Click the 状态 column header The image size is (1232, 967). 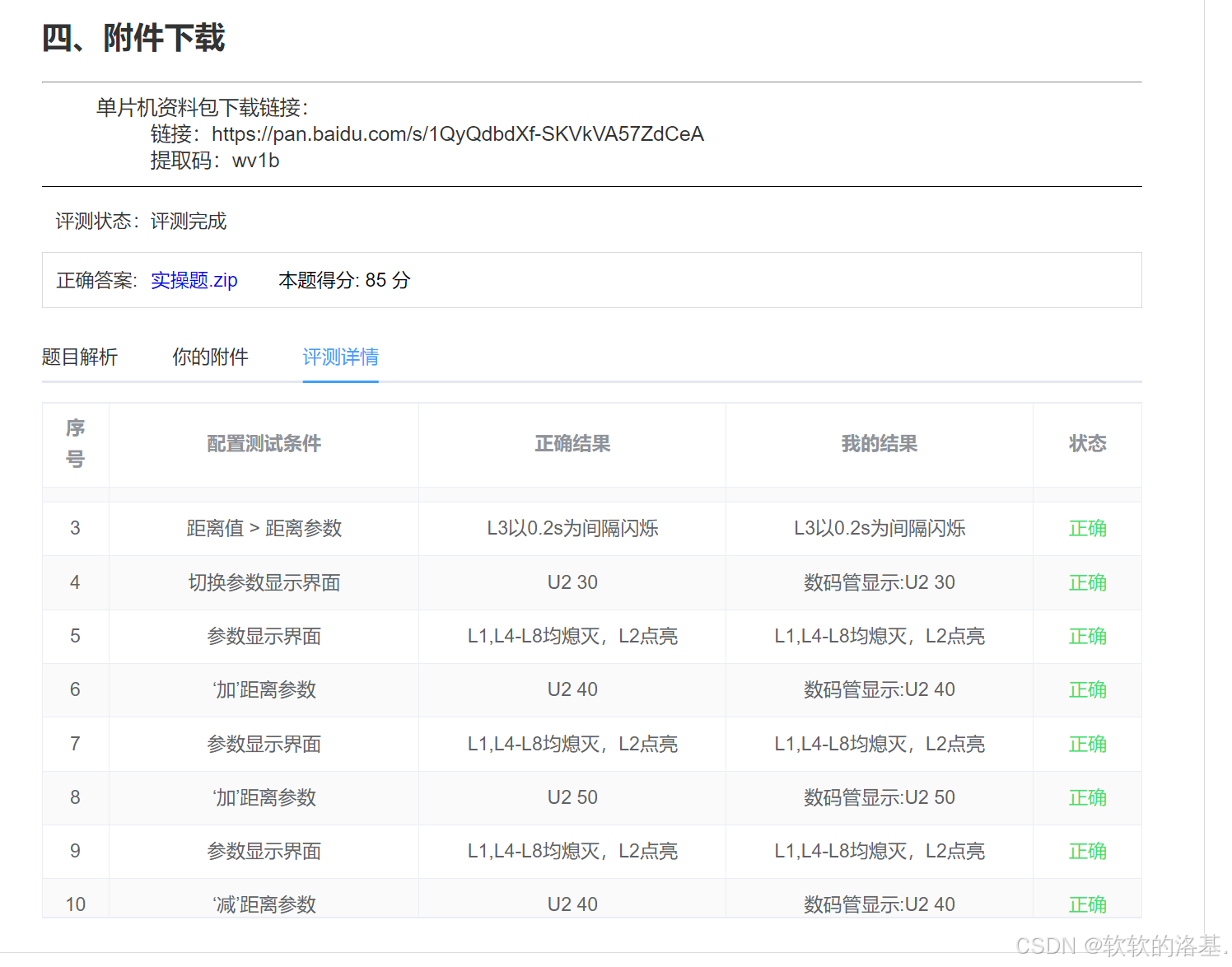pos(1087,444)
